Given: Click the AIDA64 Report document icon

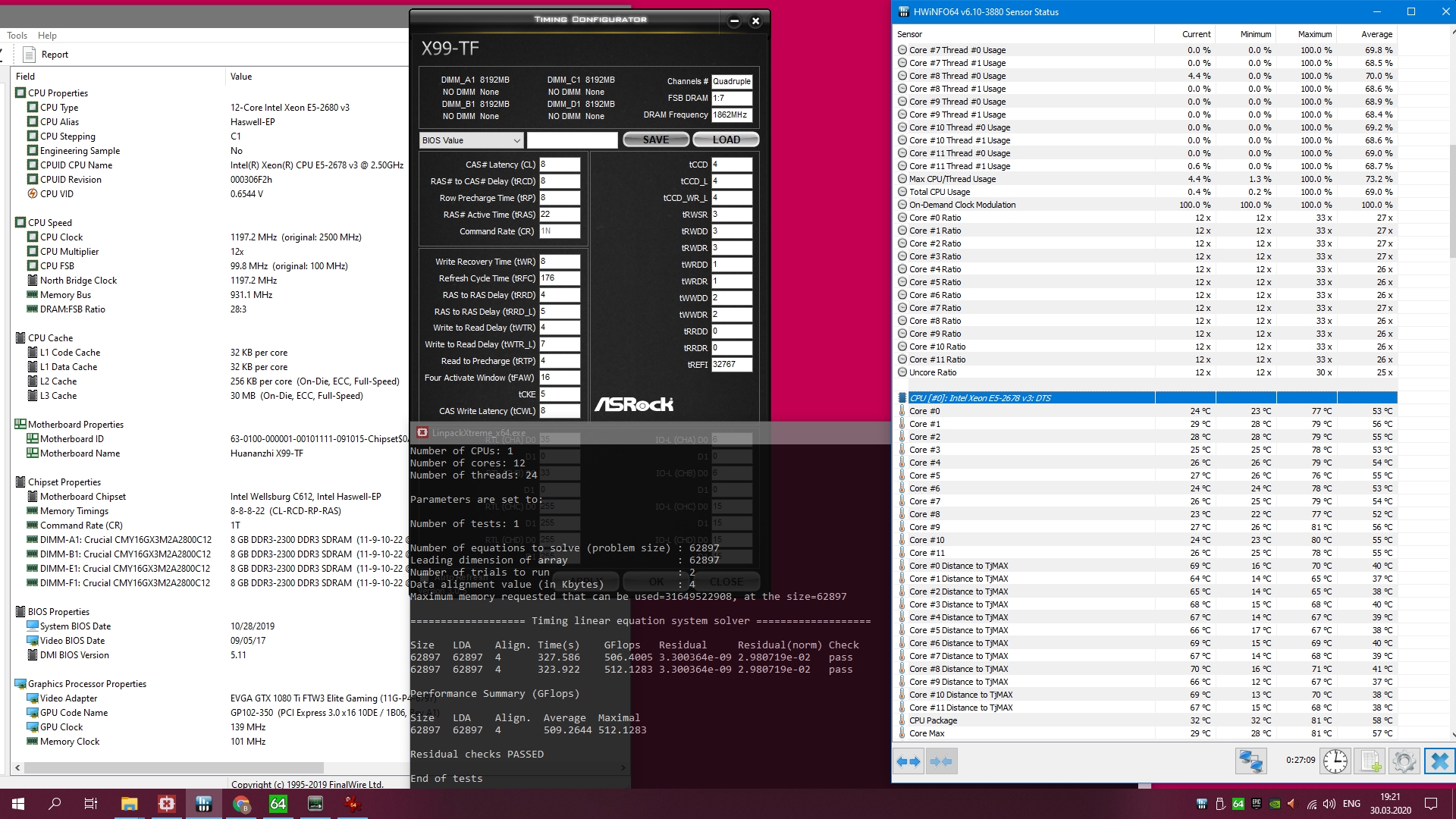Looking at the screenshot, I should click(x=30, y=55).
